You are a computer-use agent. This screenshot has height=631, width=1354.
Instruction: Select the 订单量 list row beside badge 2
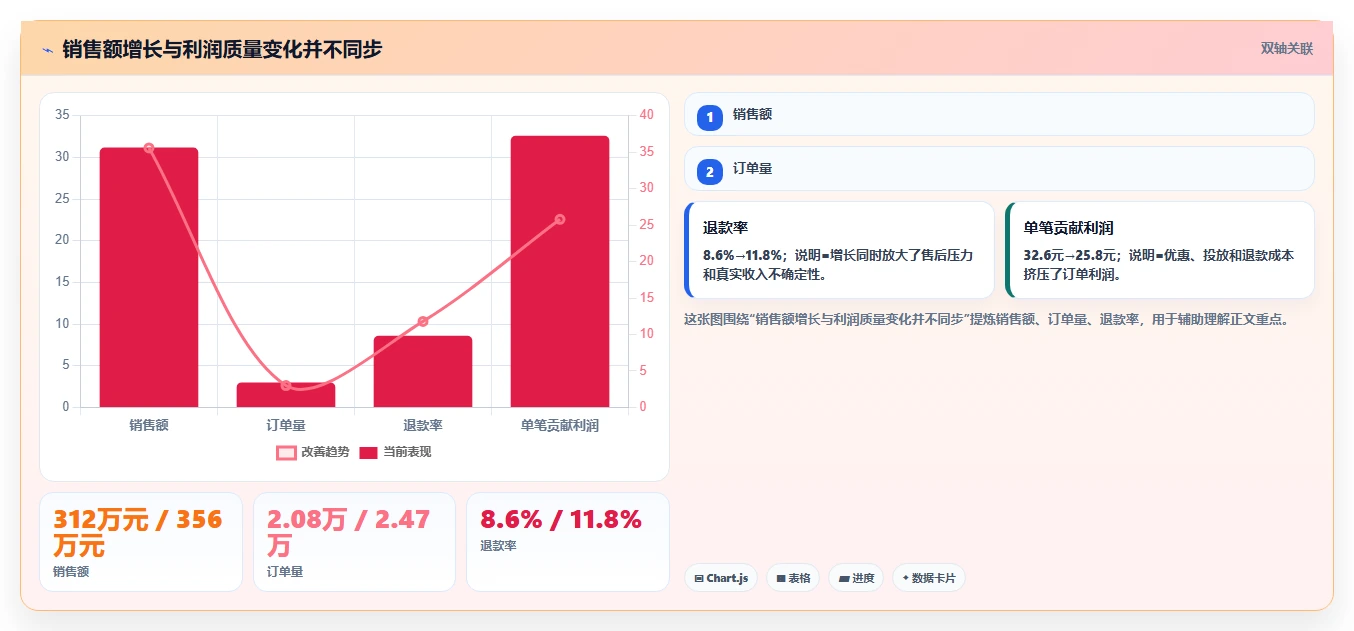[x=1000, y=168]
